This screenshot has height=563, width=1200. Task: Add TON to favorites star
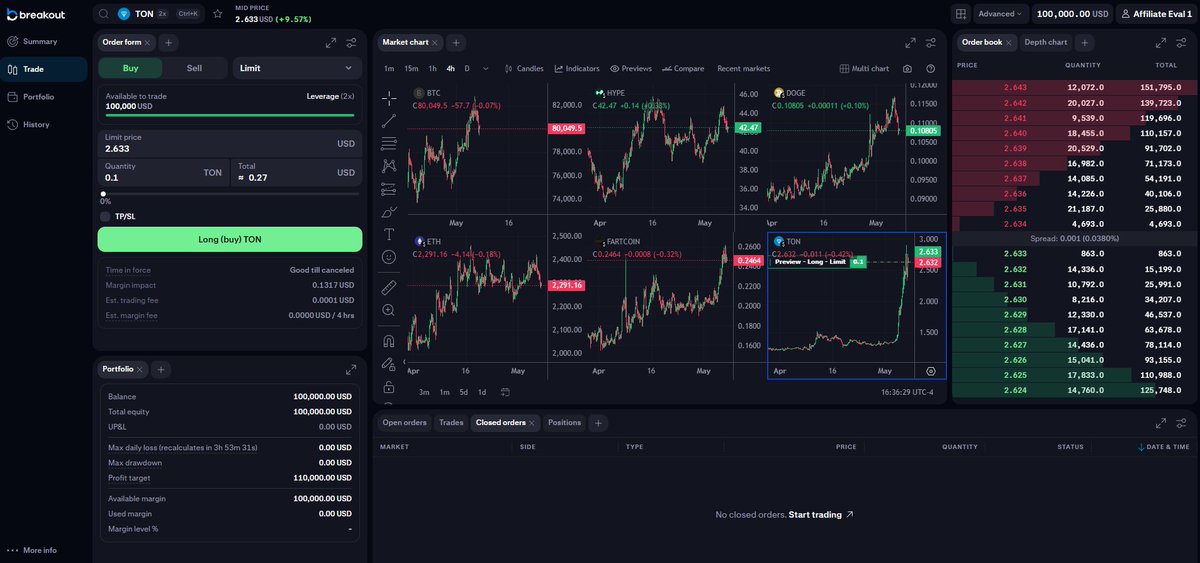pos(218,14)
